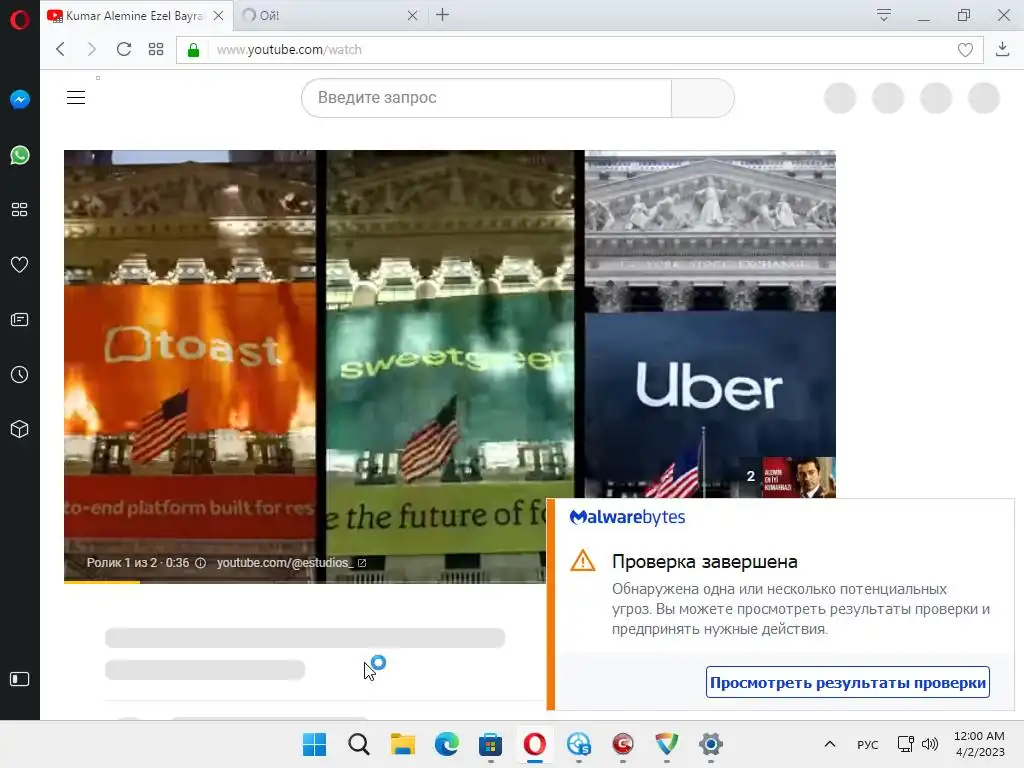The width and height of the screenshot is (1024, 768).
Task: Open Personal News in the sidebar
Action: (x=20, y=319)
